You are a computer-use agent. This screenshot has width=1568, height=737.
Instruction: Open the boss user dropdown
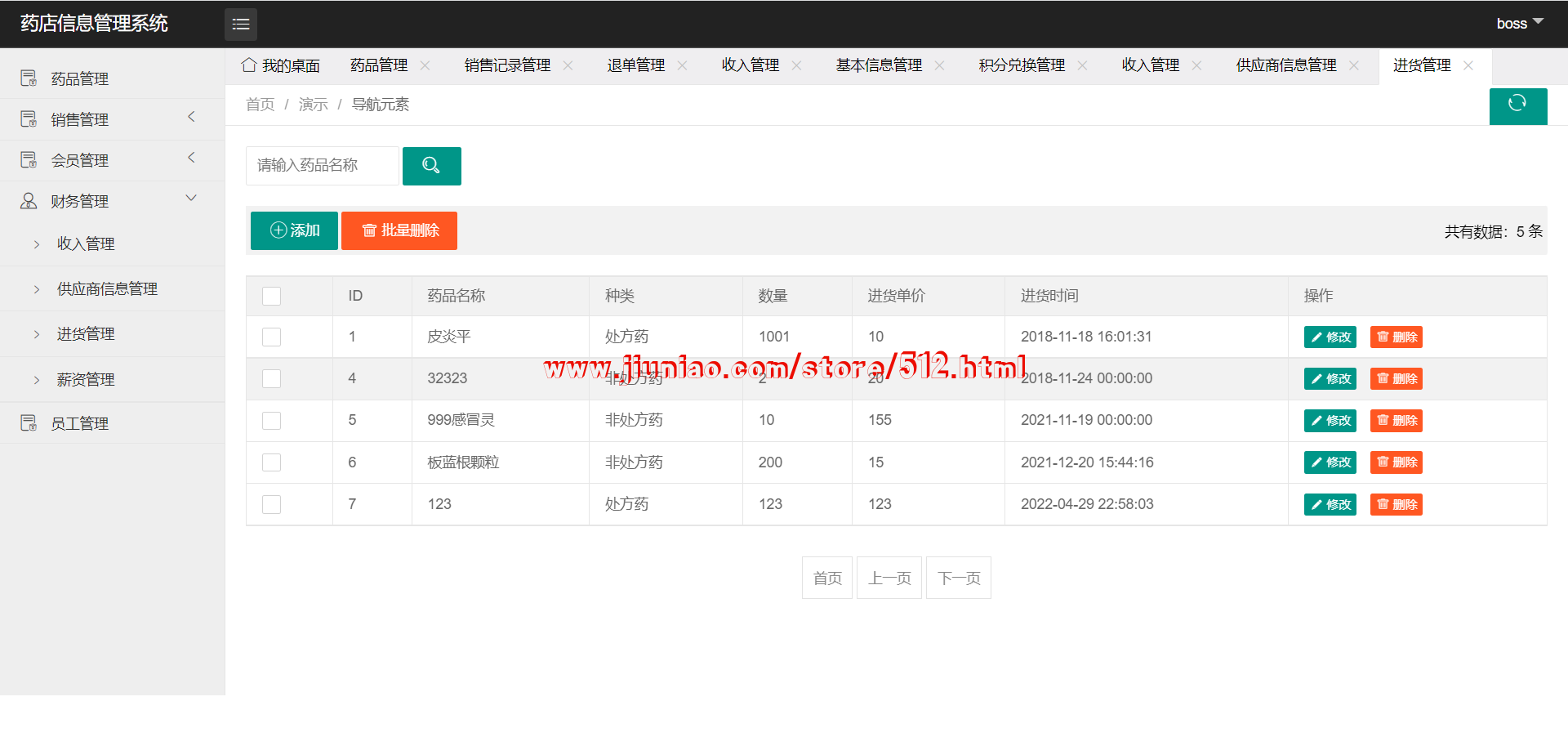[x=1518, y=24]
